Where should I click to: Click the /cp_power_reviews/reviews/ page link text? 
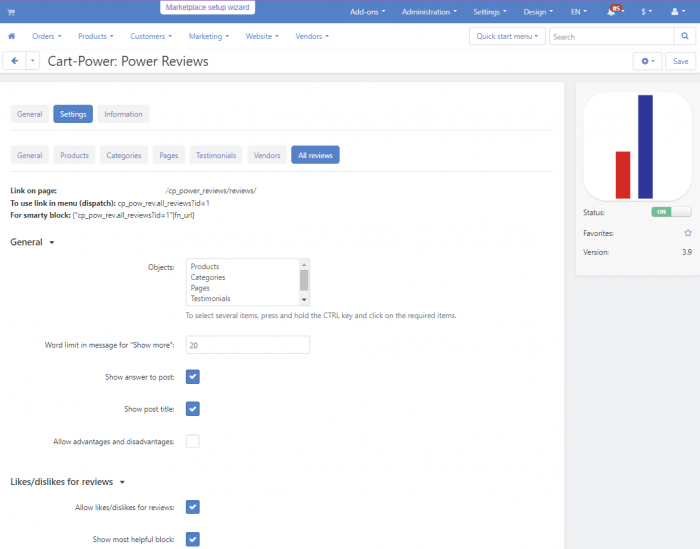click(211, 191)
